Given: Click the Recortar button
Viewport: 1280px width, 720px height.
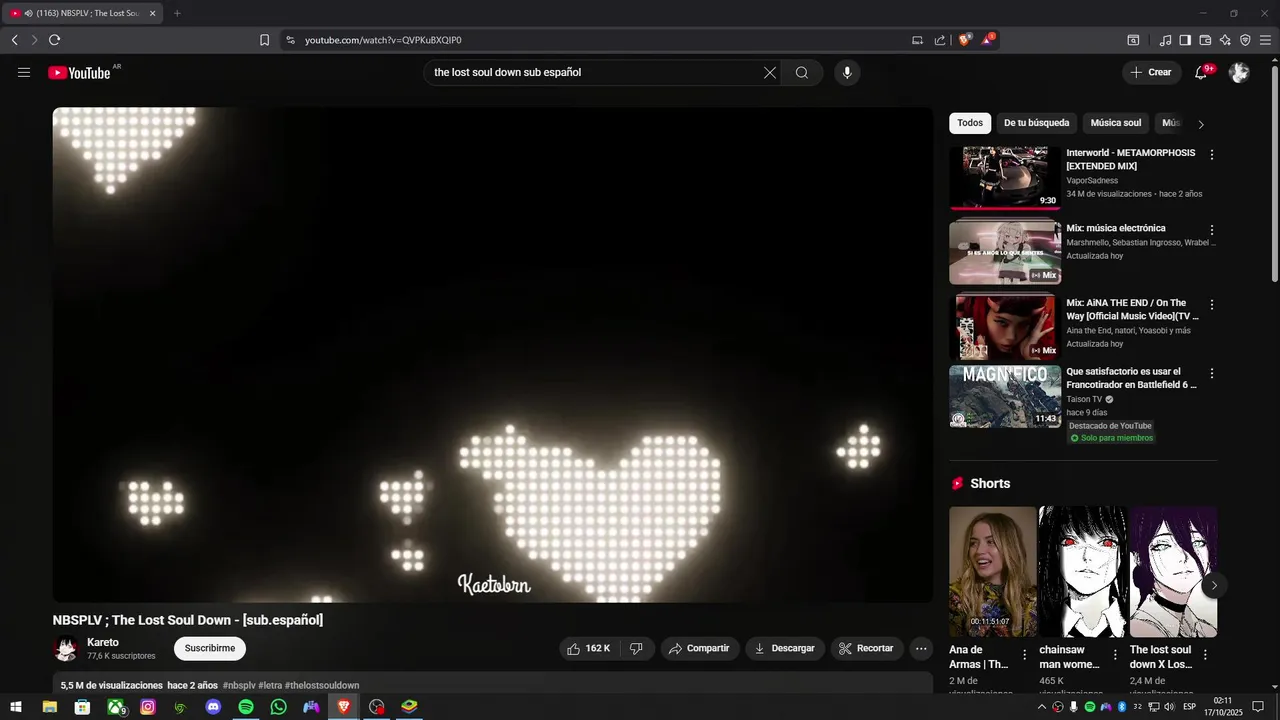Looking at the screenshot, I should pyautogui.click(x=867, y=648).
